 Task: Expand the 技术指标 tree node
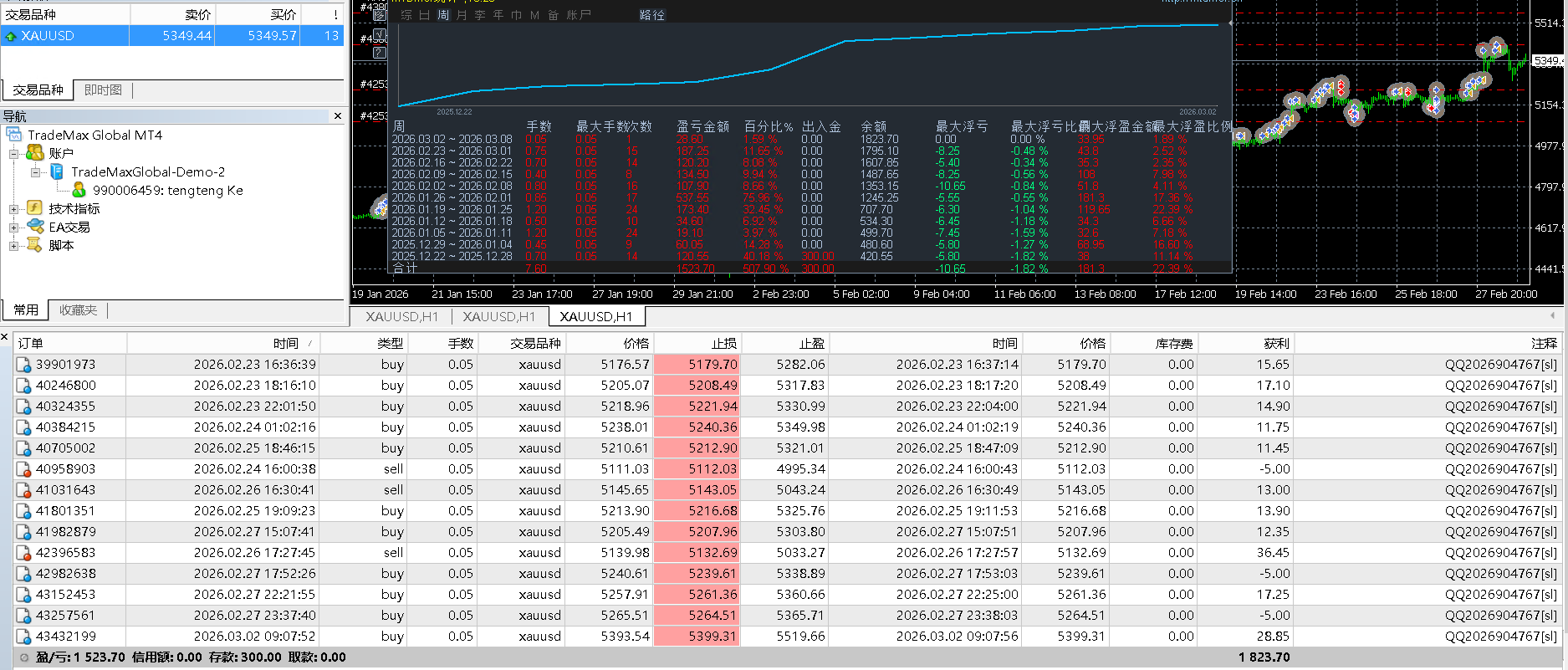click(13, 209)
